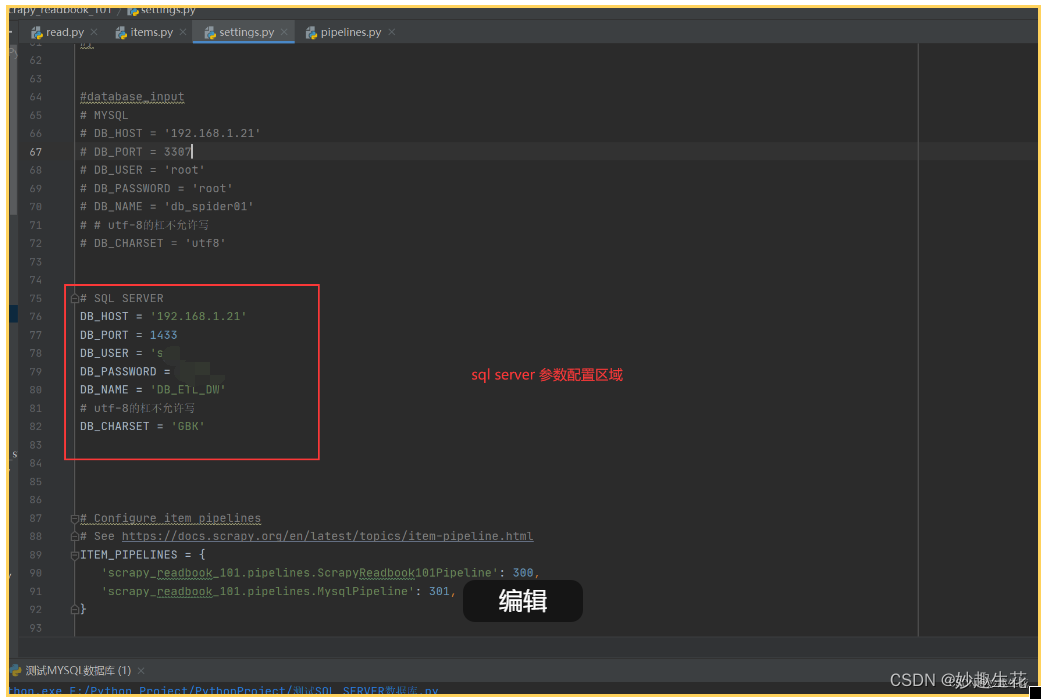Click the Python icon on the settings.py tab

(x=211, y=31)
